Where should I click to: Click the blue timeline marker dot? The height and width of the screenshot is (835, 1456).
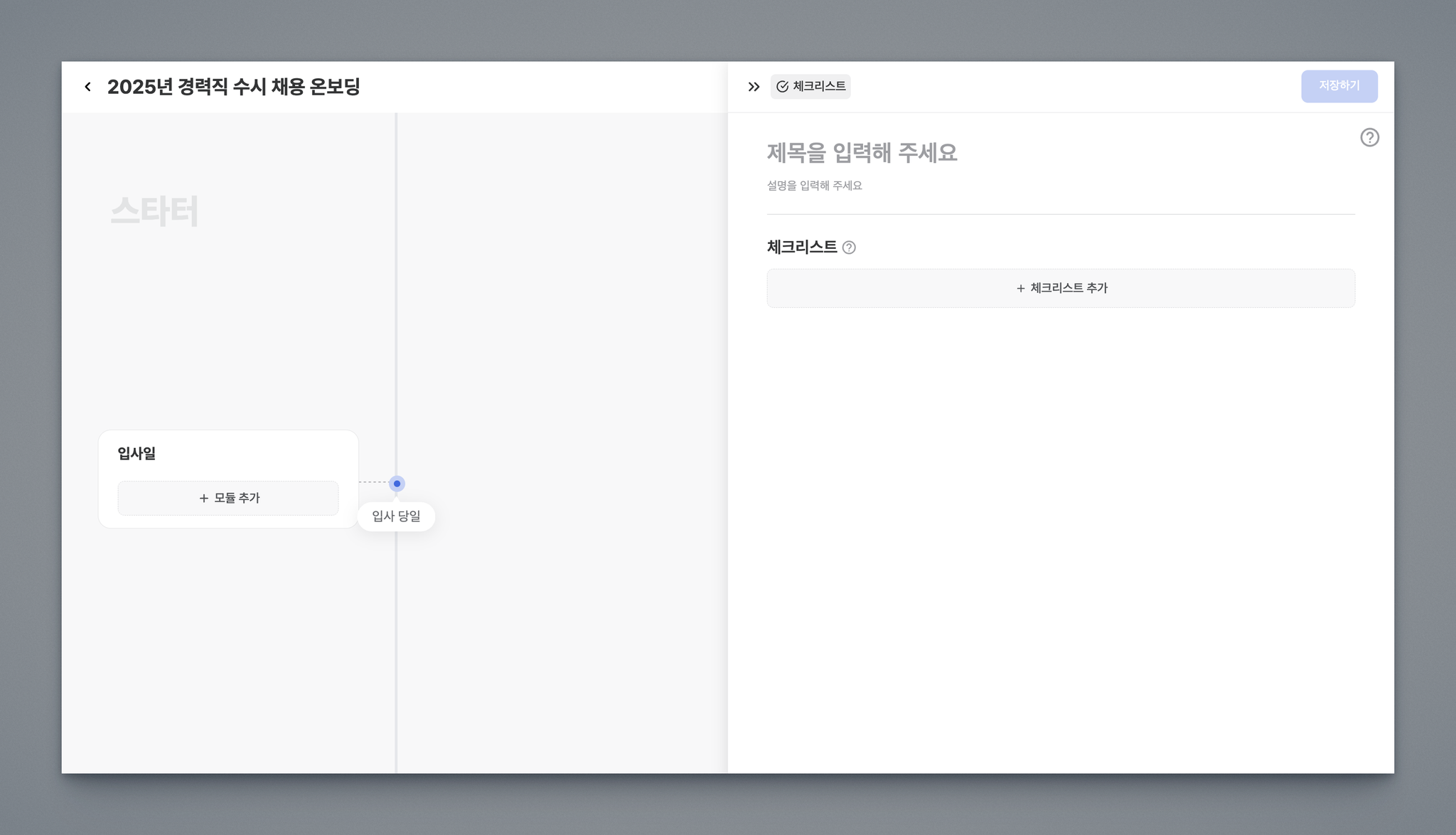397,484
